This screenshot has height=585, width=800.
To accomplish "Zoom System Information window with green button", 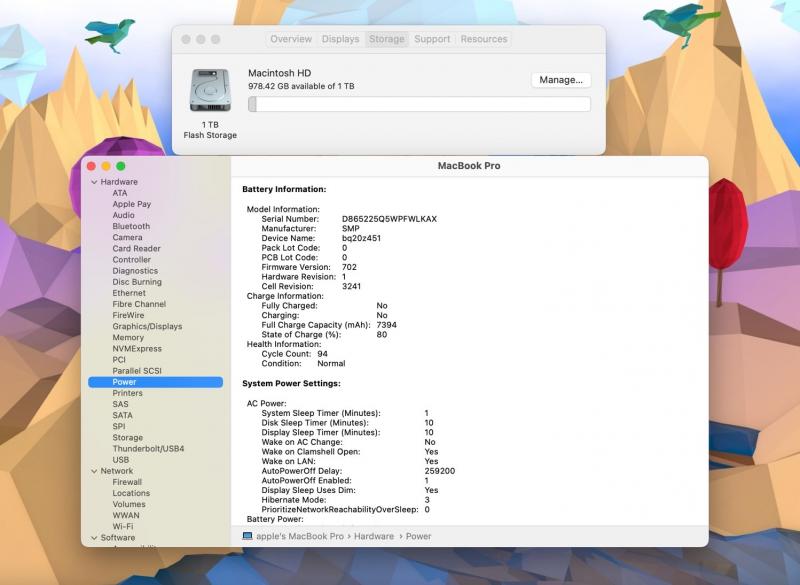I will [x=121, y=166].
